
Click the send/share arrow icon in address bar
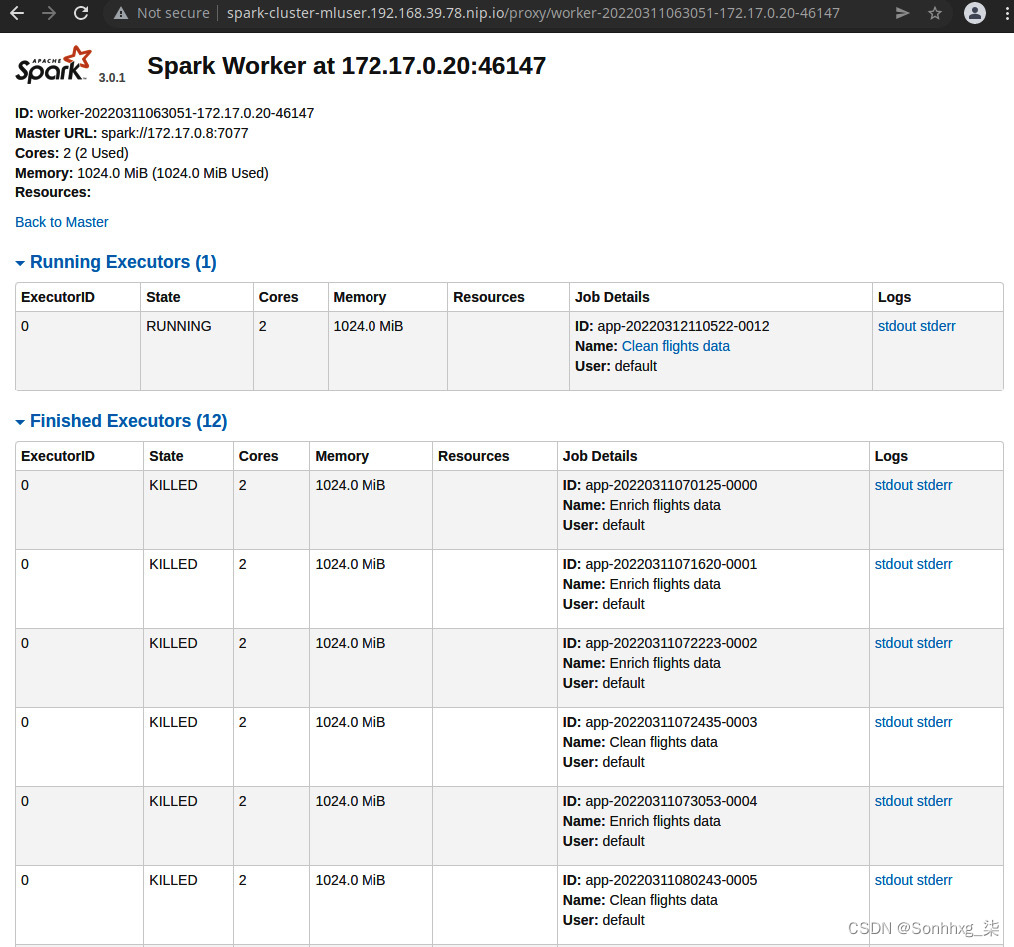[902, 13]
